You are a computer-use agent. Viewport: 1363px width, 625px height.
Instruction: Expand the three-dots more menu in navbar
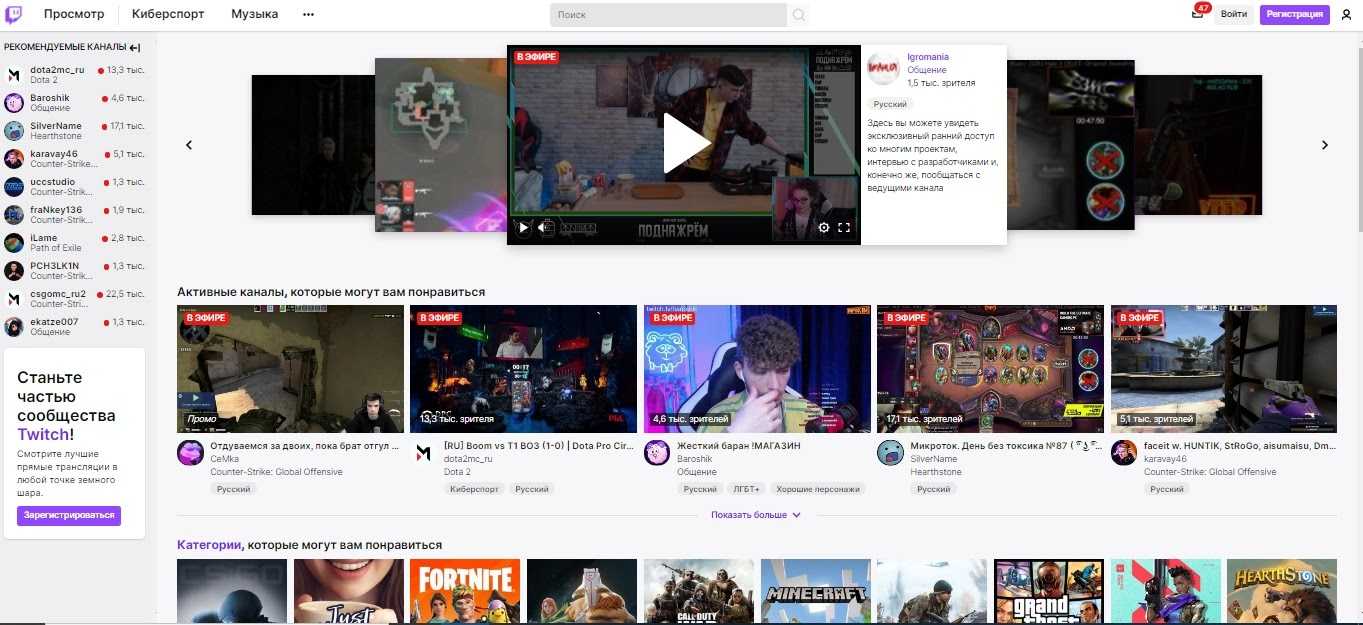pos(308,15)
